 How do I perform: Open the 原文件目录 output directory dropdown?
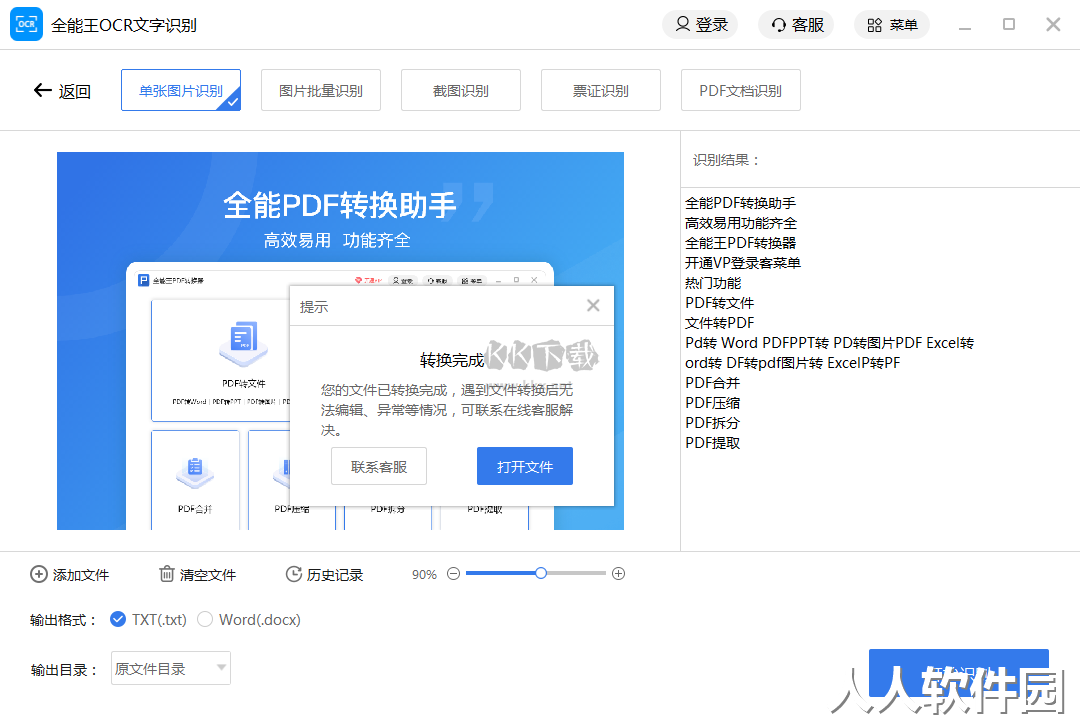(x=171, y=668)
